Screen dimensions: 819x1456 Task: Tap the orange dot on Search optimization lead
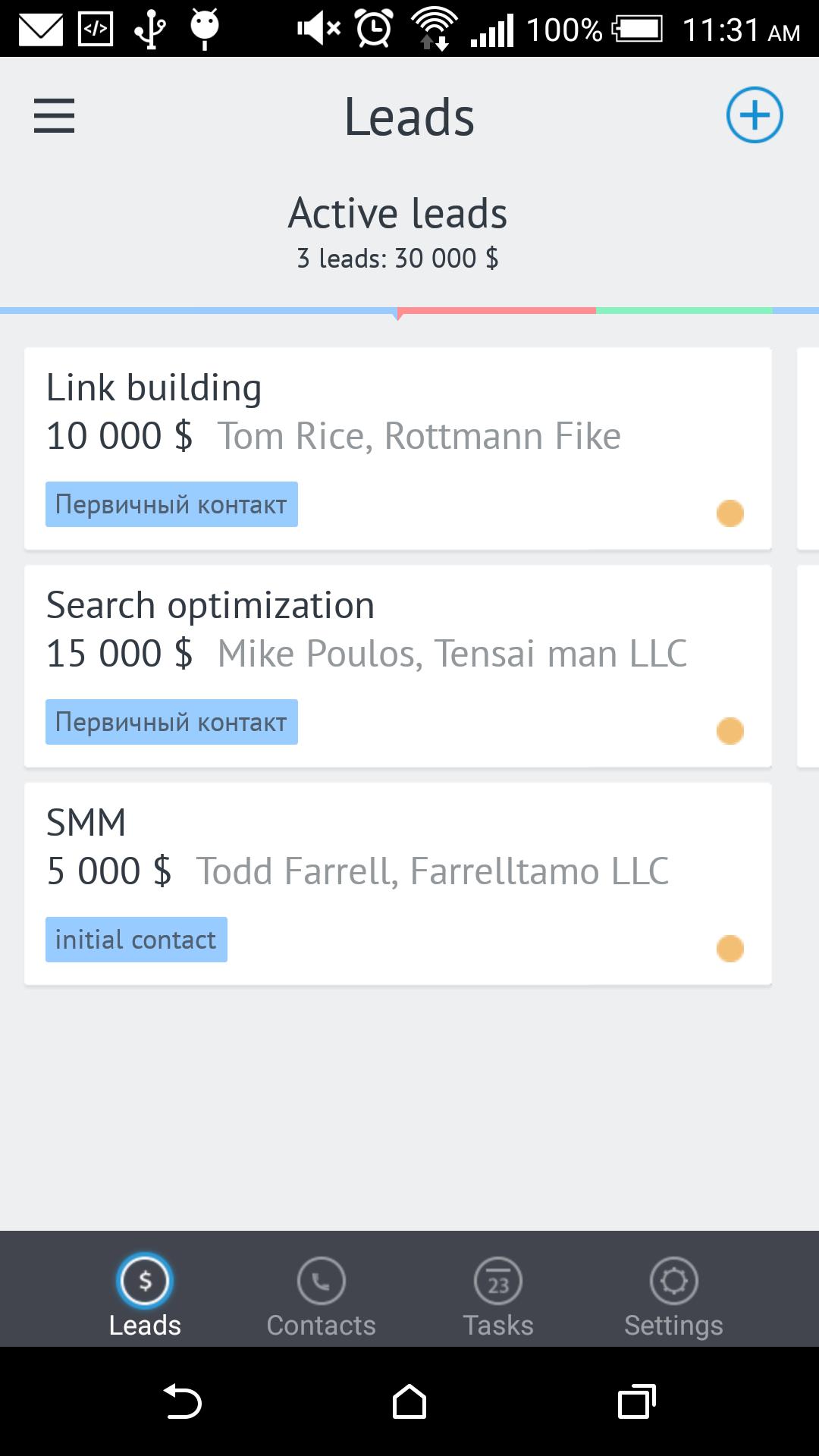[x=730, y=730]
